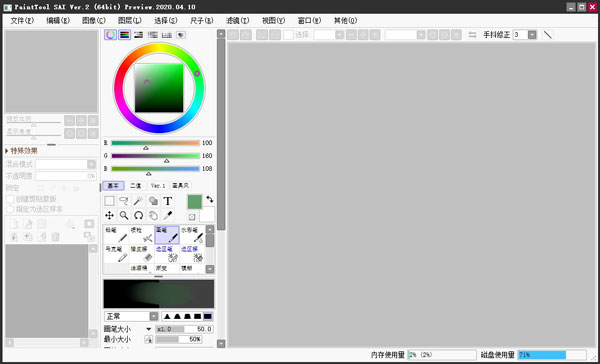Click the green foreground color swatch

click(195, 202)
